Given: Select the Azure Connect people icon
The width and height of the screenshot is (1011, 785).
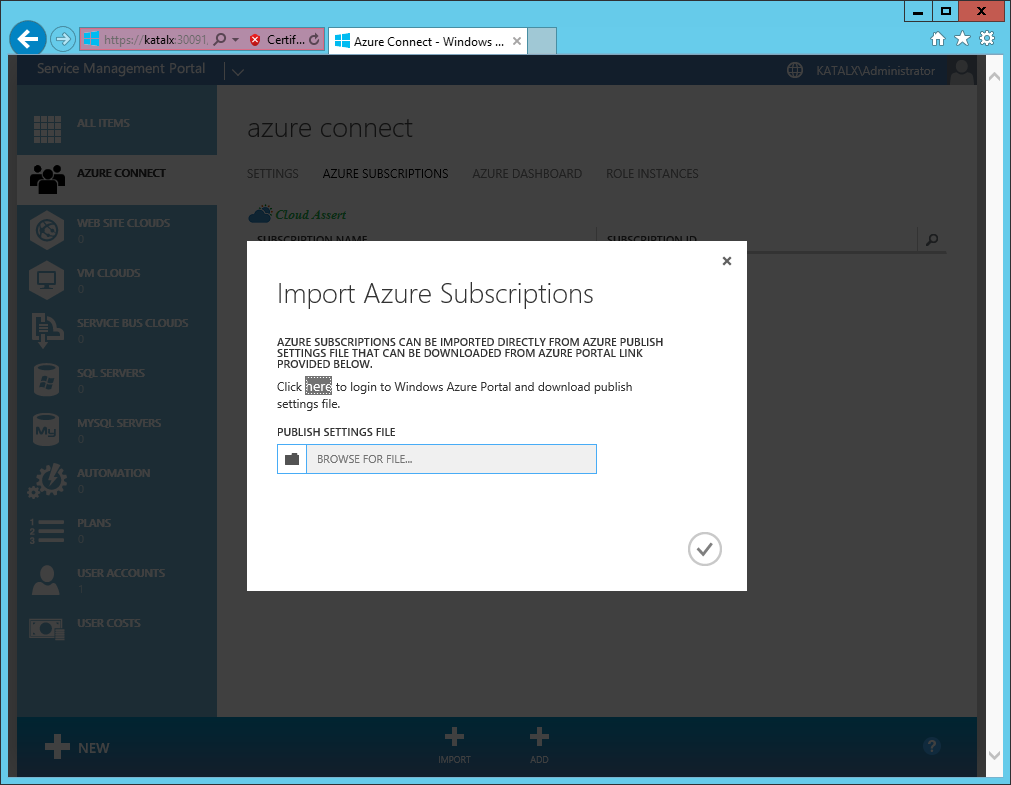Looking at the screenshot, I should click(47, 179).
